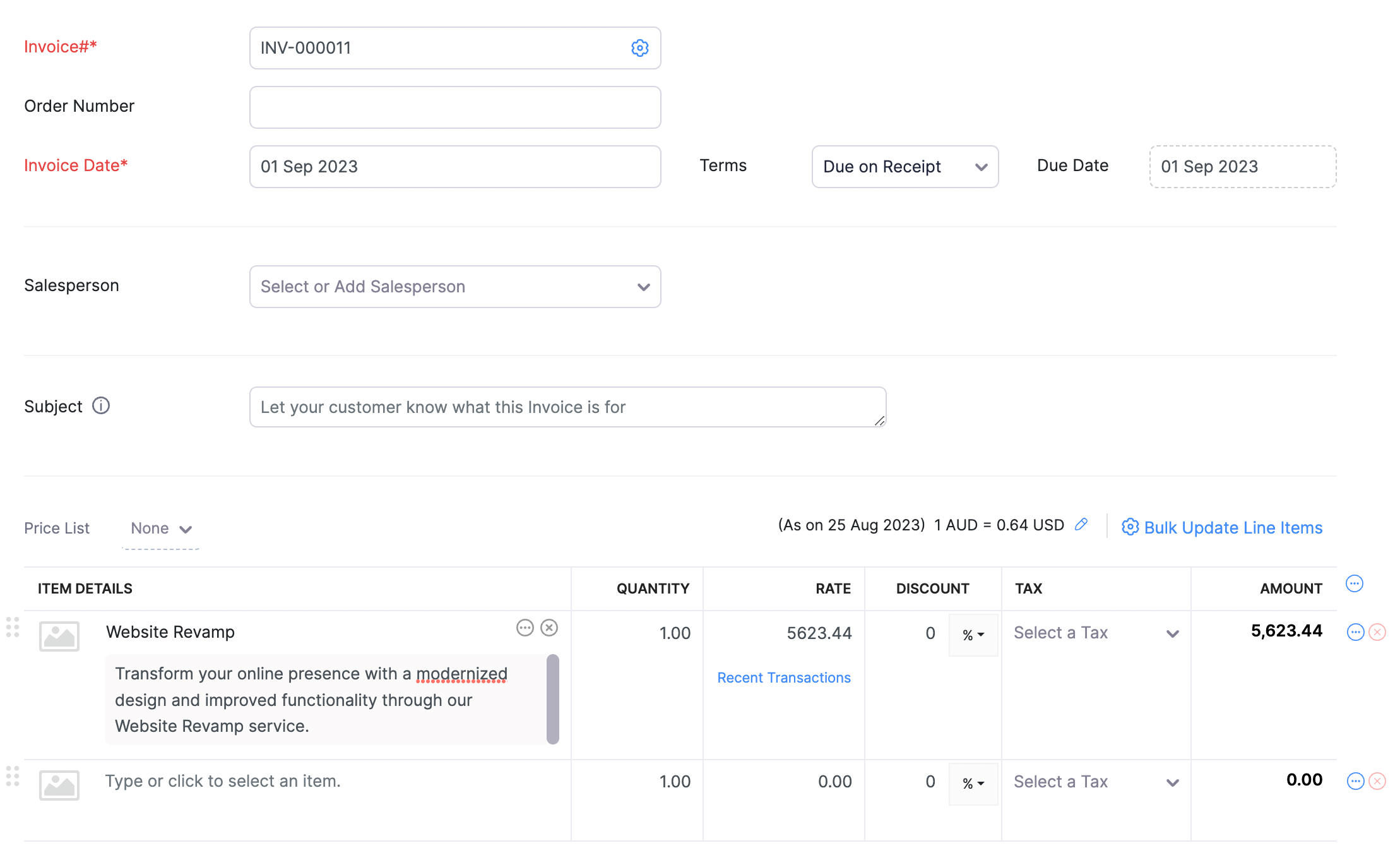This screenshot has height=860, width=1400.
Task: Open more options for Website Revamp item name
Action: pyautogui.click(x=525, y=628)
